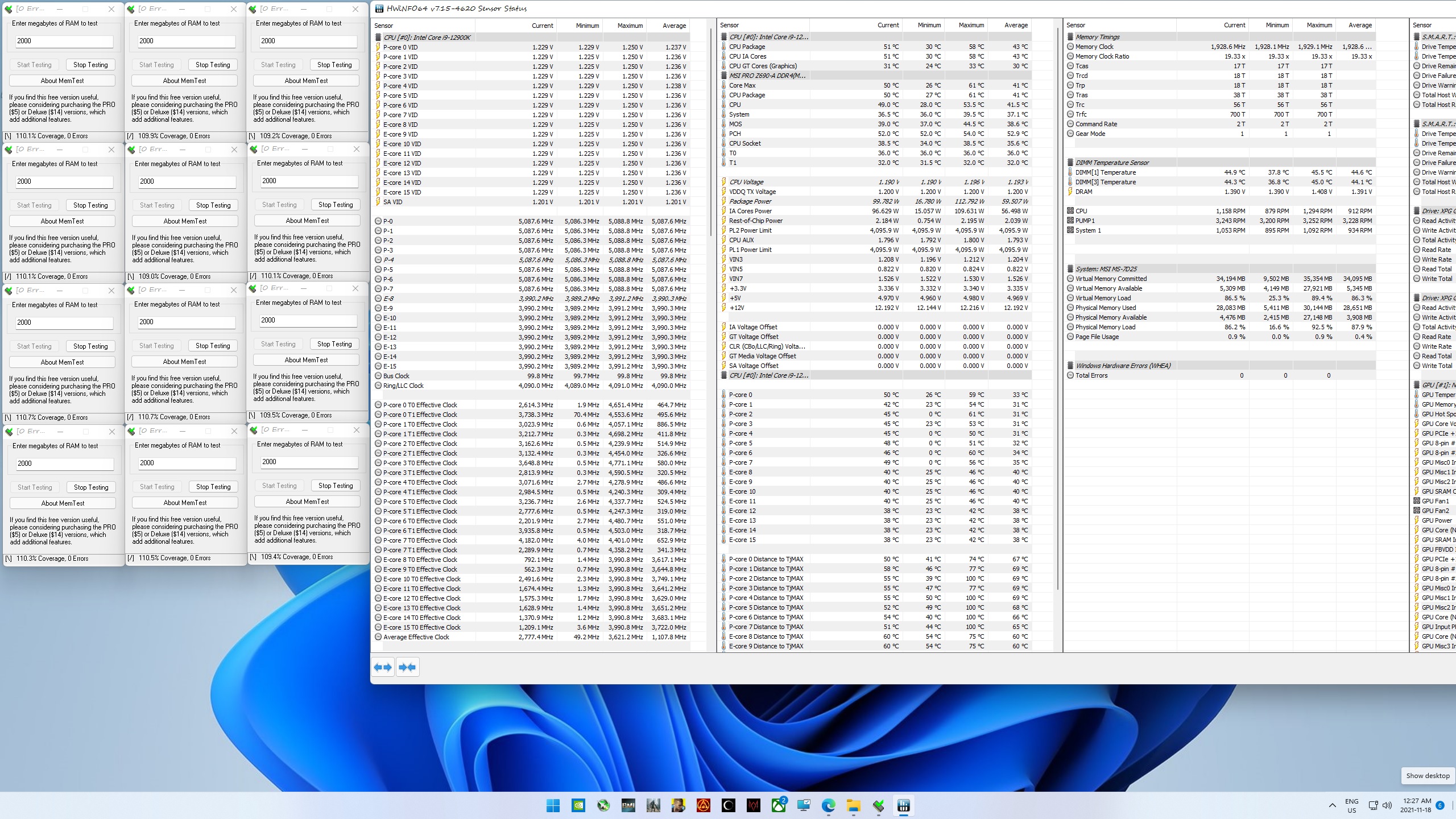Stop Testing in the 109.0% coverage window
Viewport: 1456px width, 819px height.
point(213,205)
